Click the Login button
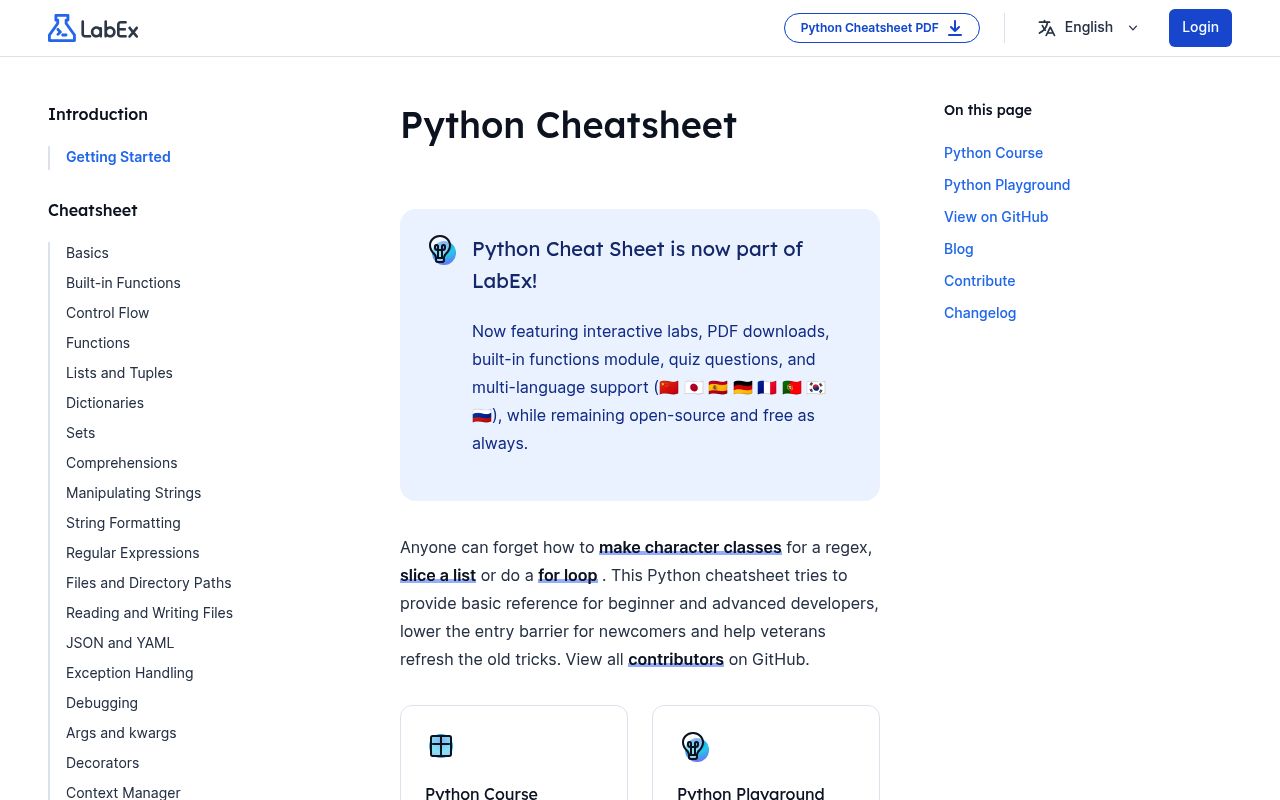 [x=1200, y=27]
